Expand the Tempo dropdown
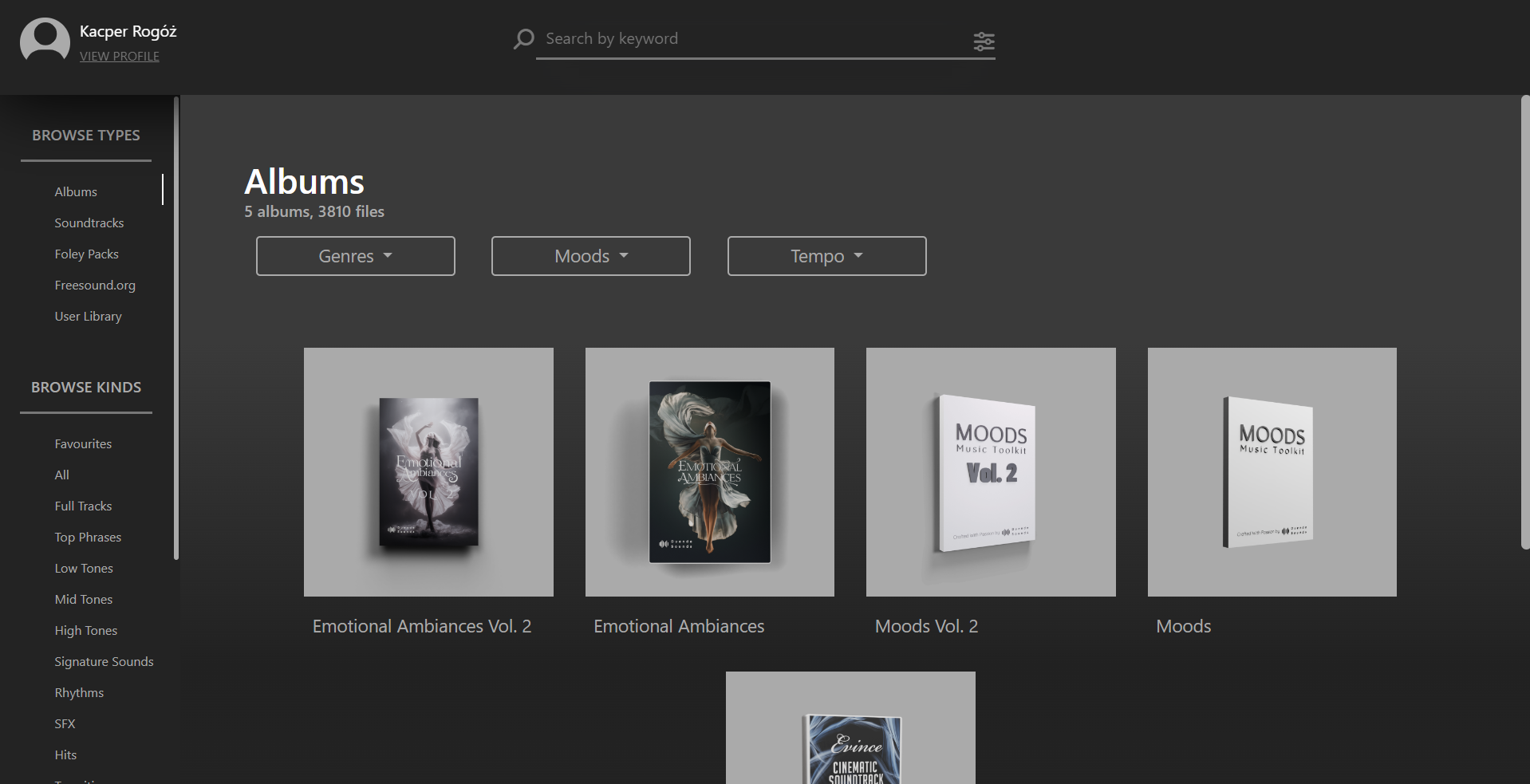 pos(827,256)
